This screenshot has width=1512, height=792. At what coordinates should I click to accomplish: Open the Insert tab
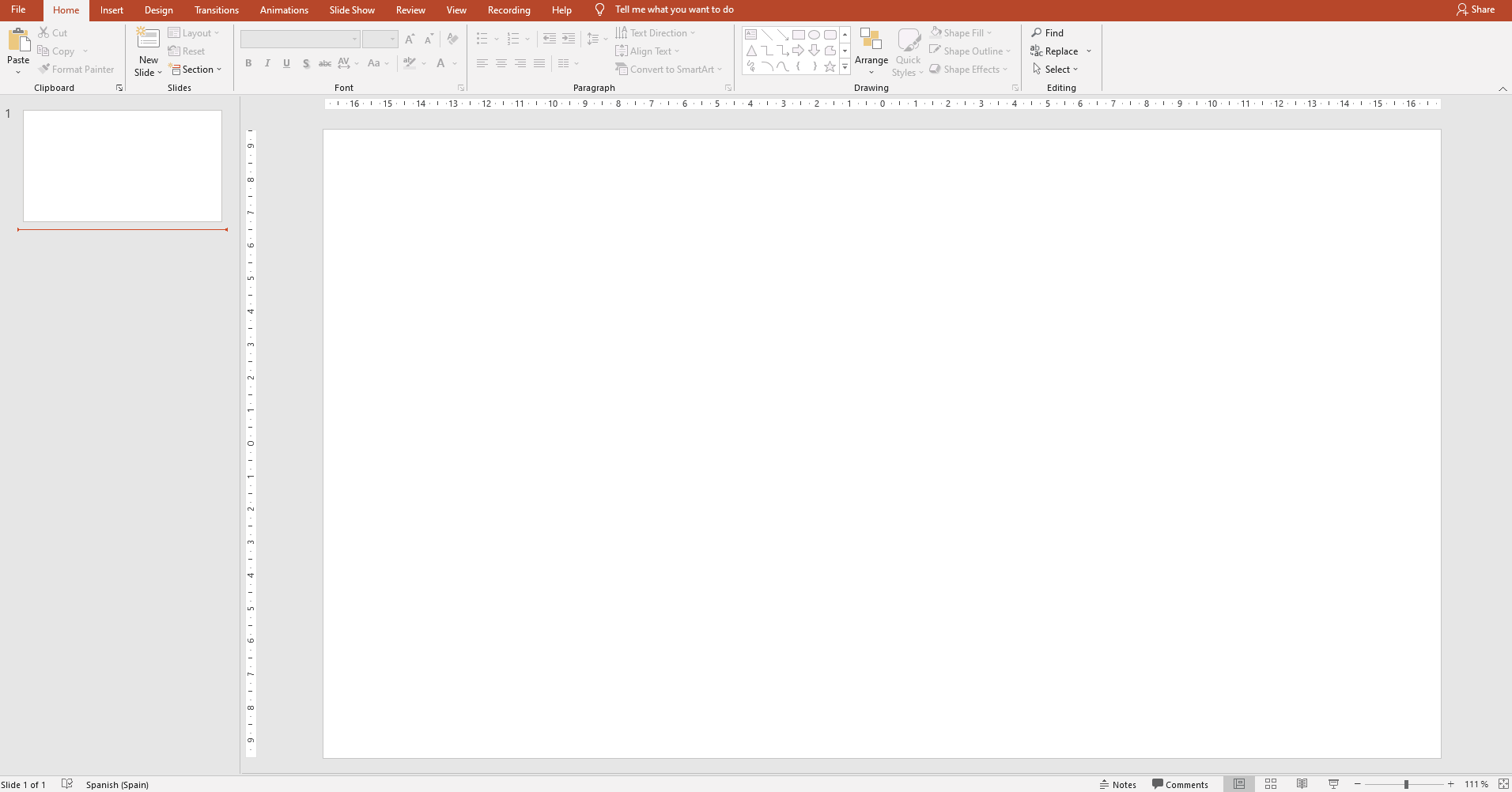pyautogui.click(x=112, y=10)
